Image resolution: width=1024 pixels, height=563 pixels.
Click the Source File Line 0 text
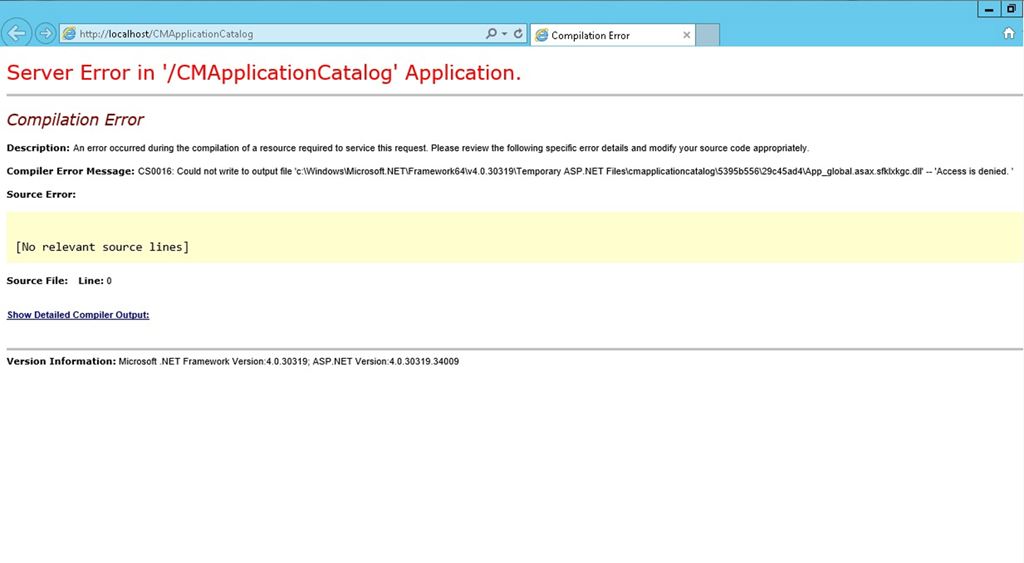coord(59,281)
